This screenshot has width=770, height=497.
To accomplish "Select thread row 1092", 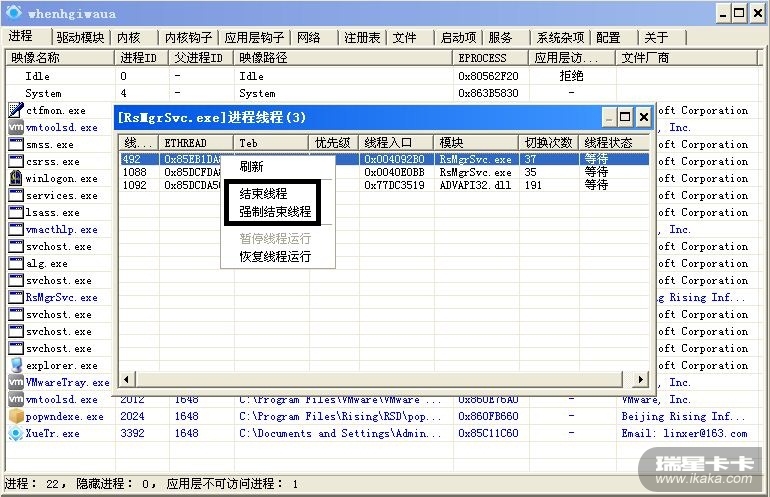I will coord(385,185).
